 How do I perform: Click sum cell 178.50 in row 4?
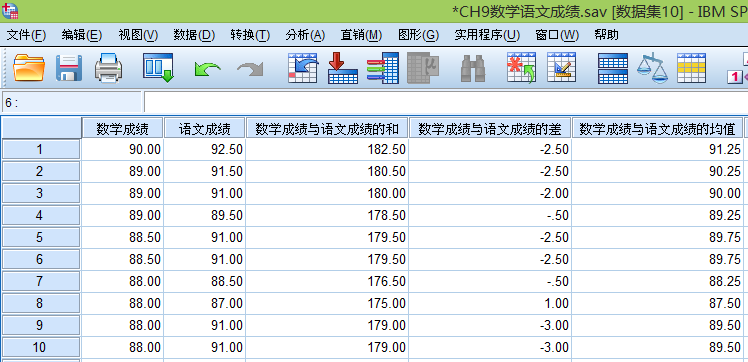point(327,216)
